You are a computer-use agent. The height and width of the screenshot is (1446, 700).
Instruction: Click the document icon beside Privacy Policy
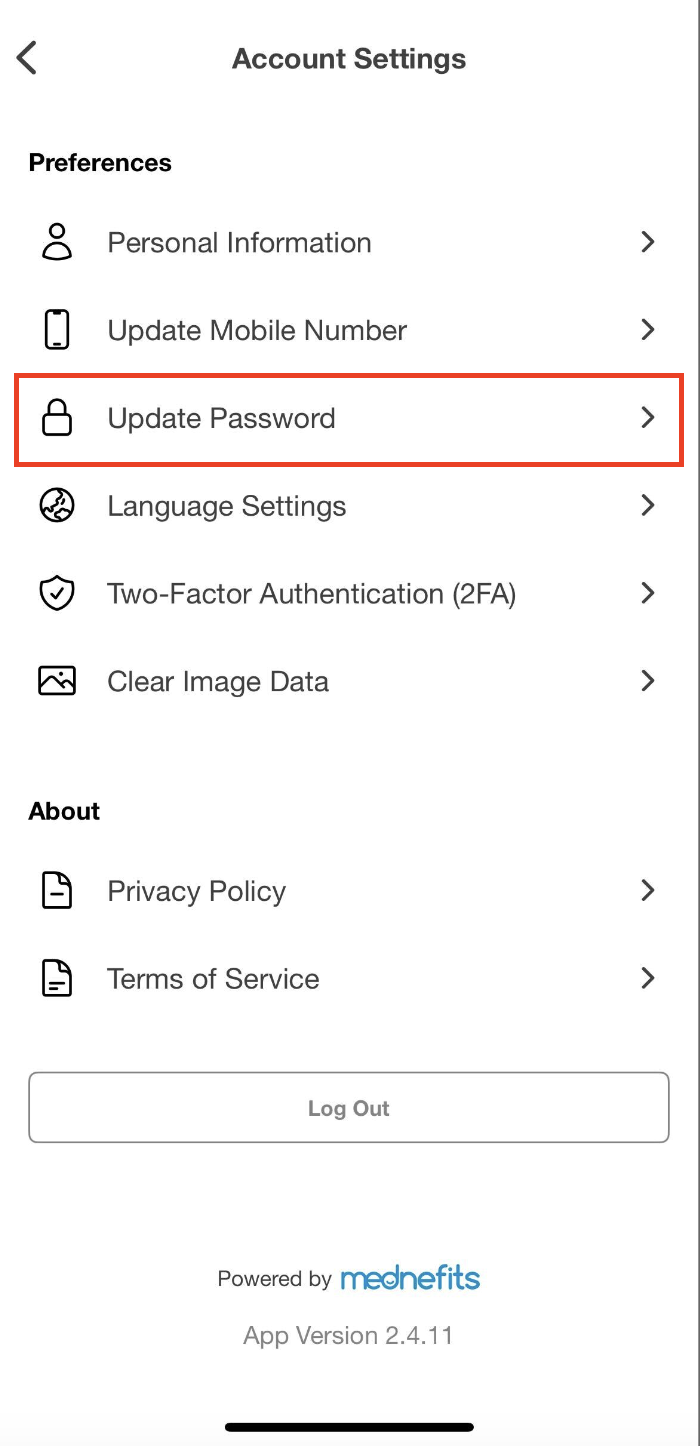[57, 890]
